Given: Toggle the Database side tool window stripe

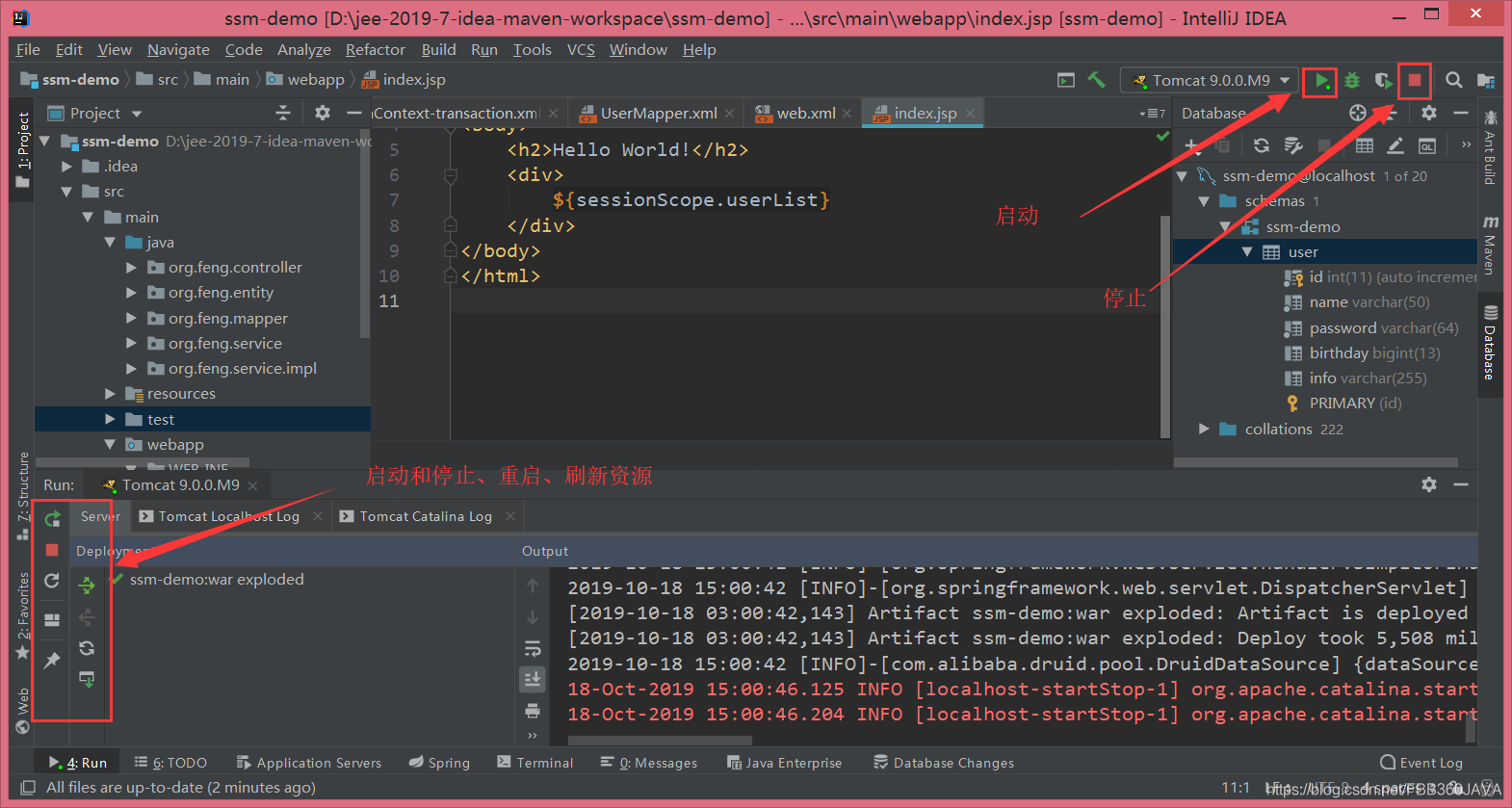Looking at the screenshot, I should pos(1490,343).
